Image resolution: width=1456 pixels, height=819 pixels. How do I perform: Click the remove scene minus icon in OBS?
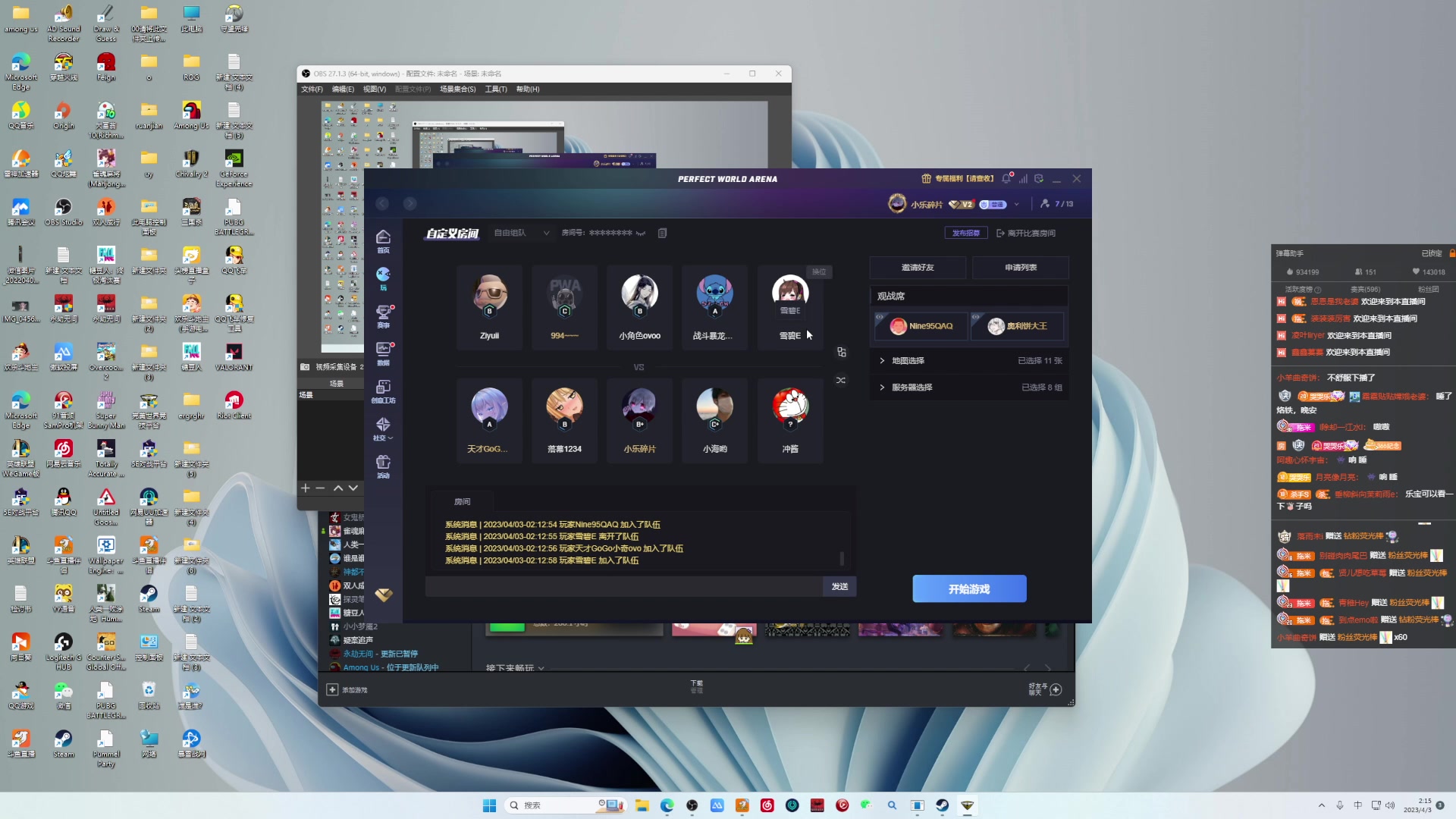[320, 488]
